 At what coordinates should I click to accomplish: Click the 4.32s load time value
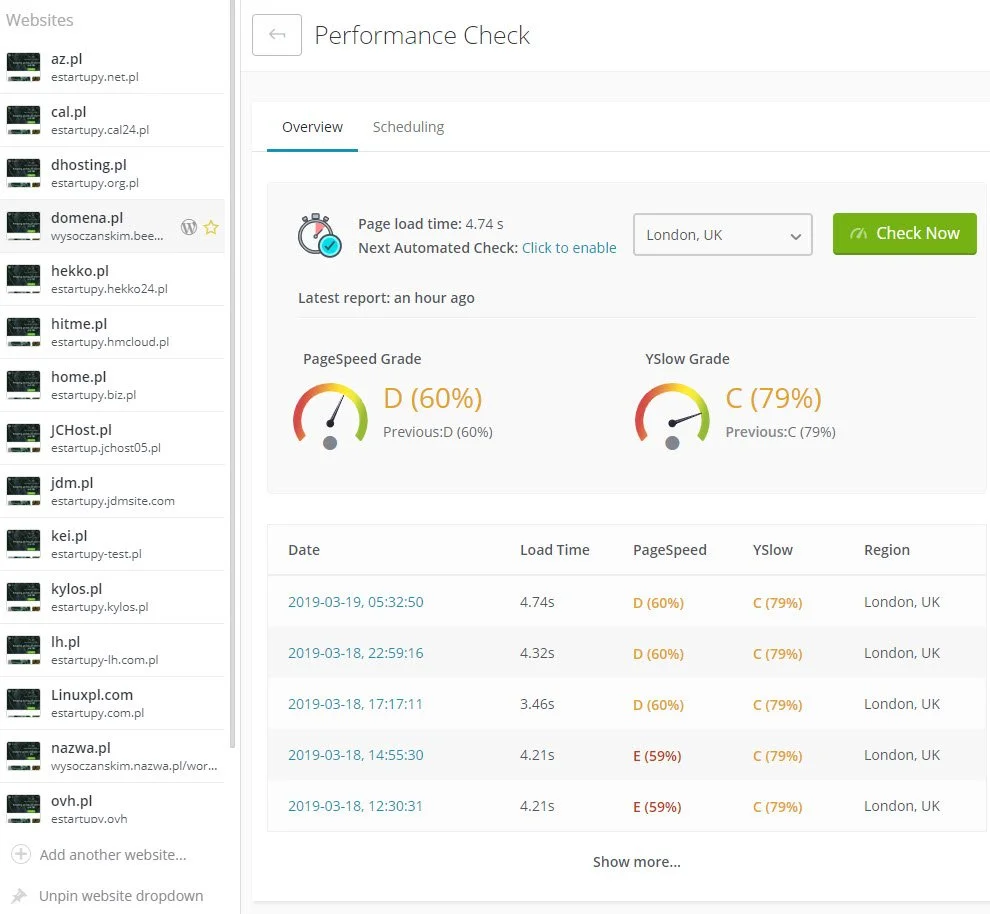click(537, 653)
